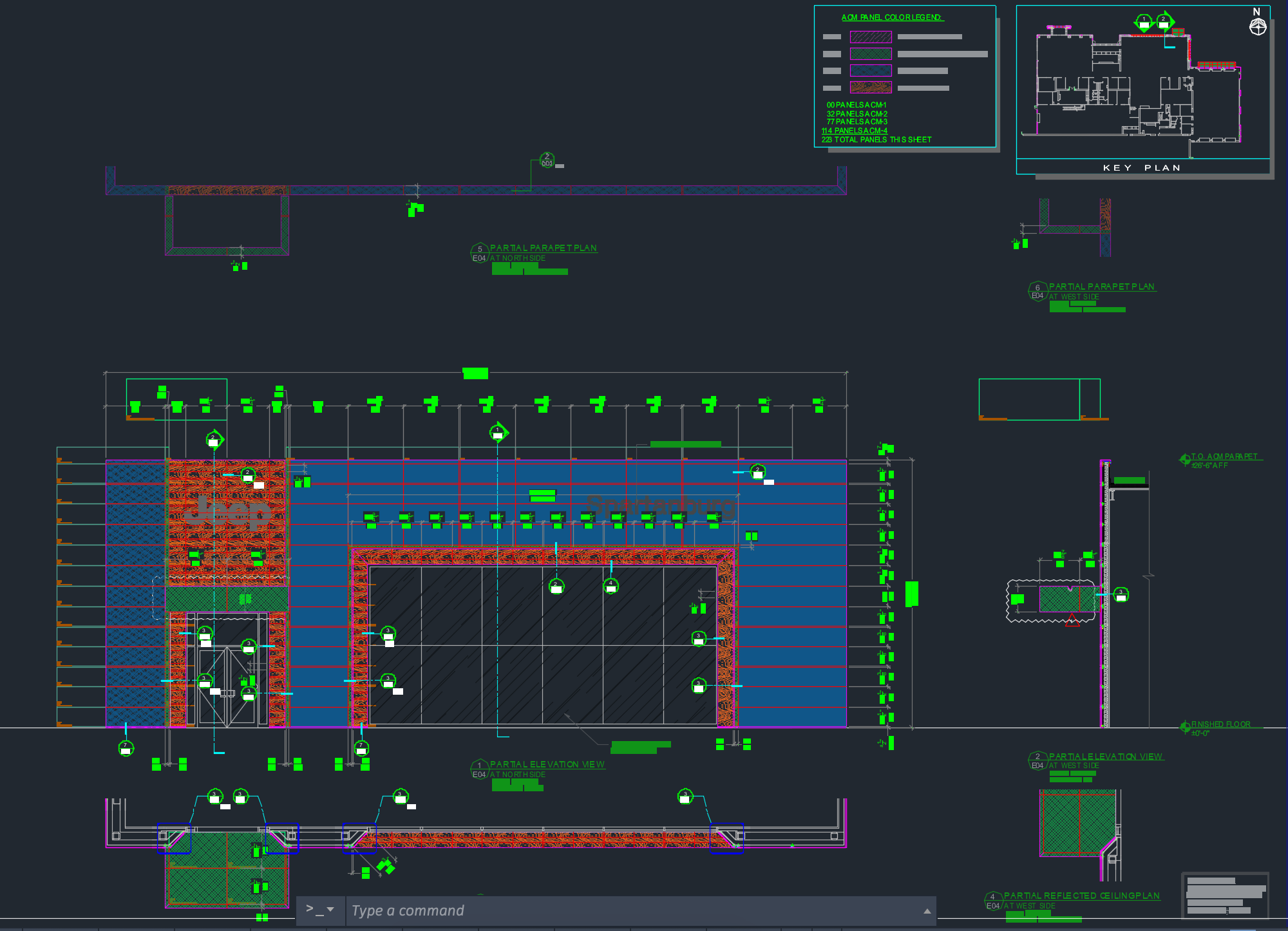1288x931 pixels.
Task: Pick the green crosshatch legend swatch
Action: [871, 54]
